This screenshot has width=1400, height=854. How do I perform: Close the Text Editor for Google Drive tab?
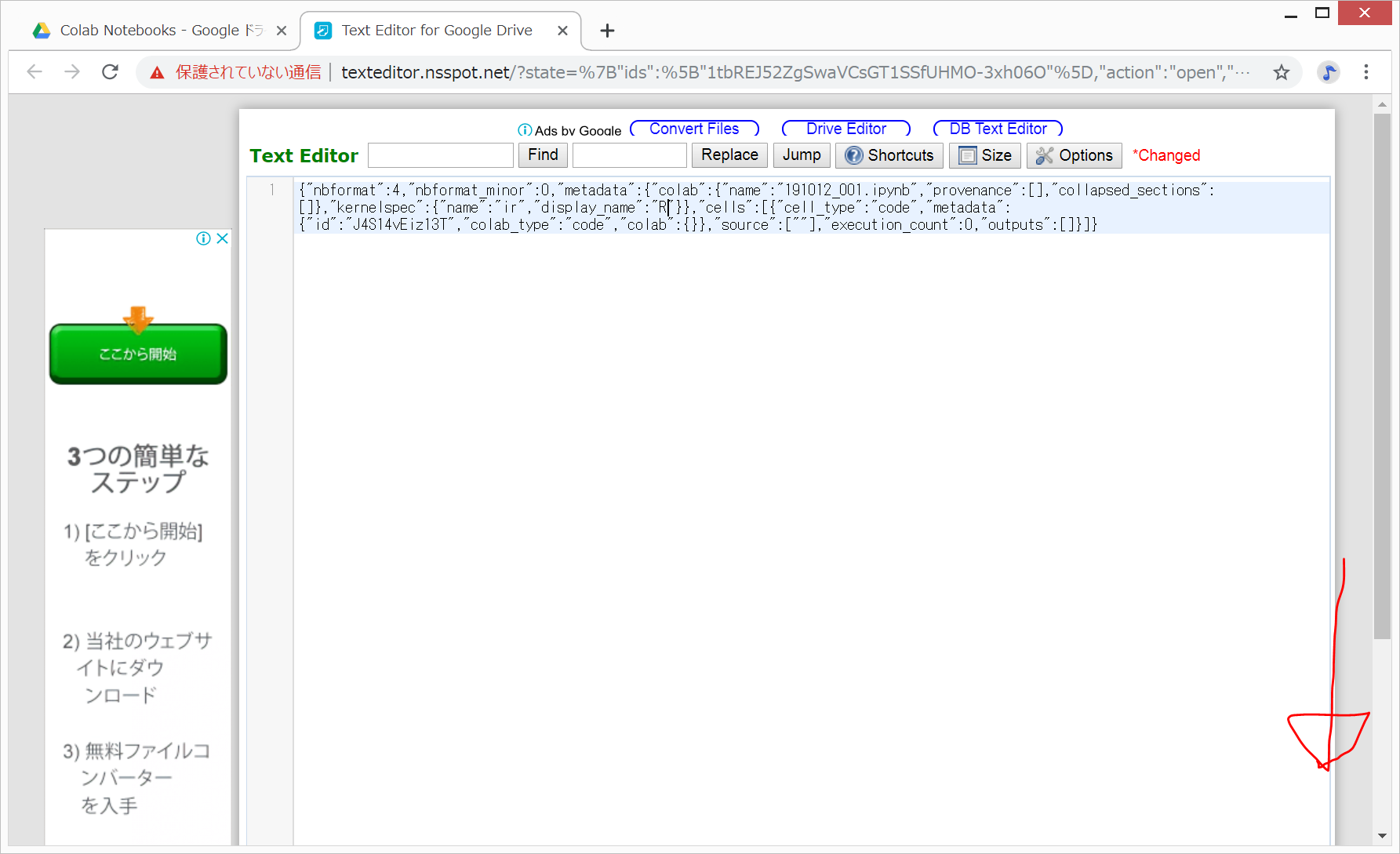tap(562, 31)
